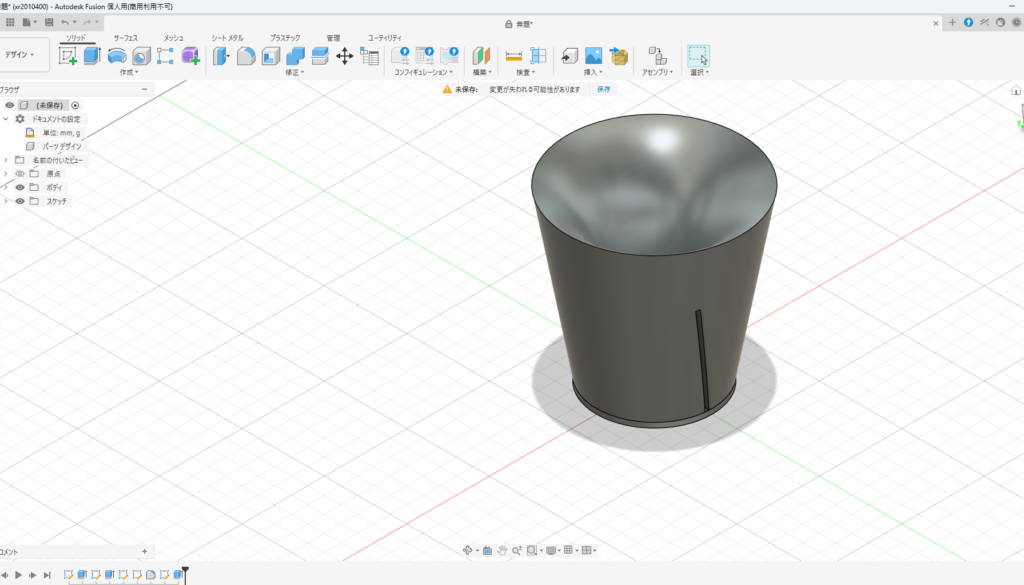Collapse the ドキュメントの設定 tree node
1024x585 pixels.
pos(6,118)
